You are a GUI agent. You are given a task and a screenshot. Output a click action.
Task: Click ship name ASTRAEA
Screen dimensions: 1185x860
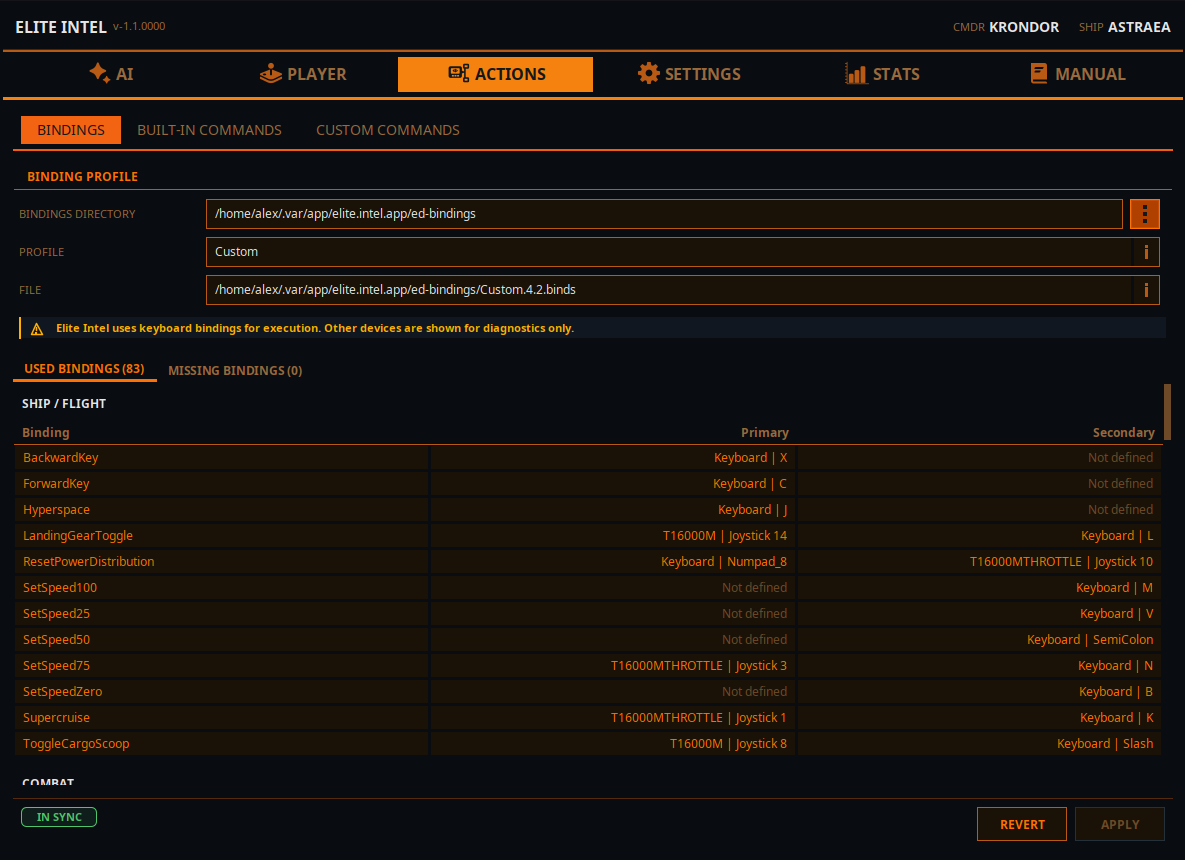pos(1139,27)
